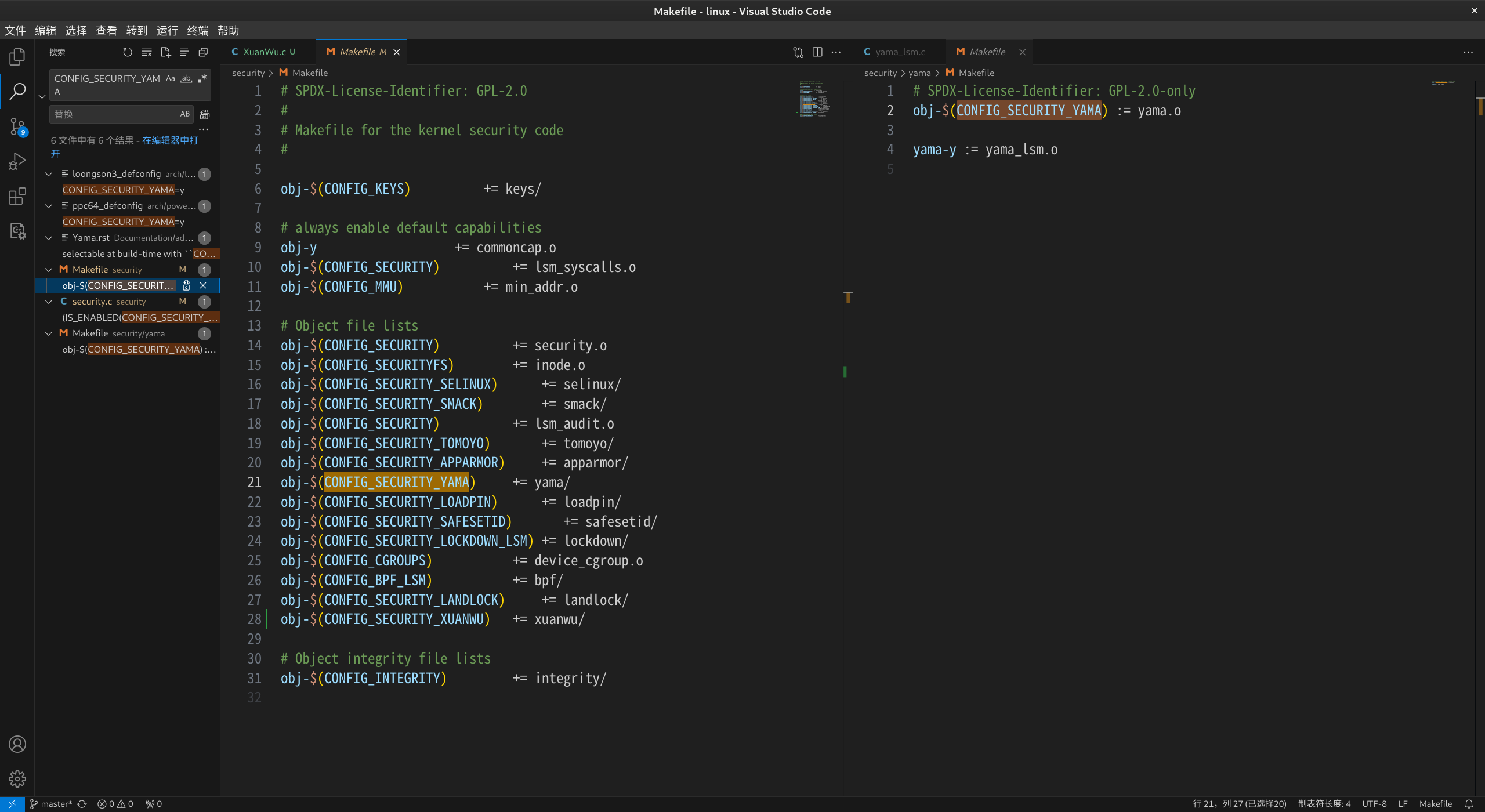This screenshot has width=1485, height=812.
Task: Open the Source Control view
Action: pos(17,126)
